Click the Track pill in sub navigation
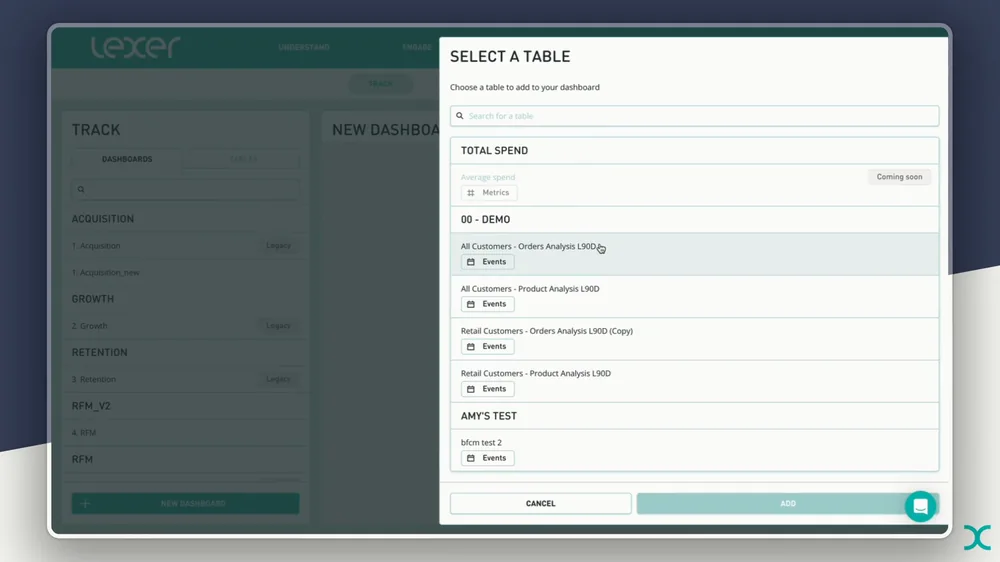 point(381,84)
